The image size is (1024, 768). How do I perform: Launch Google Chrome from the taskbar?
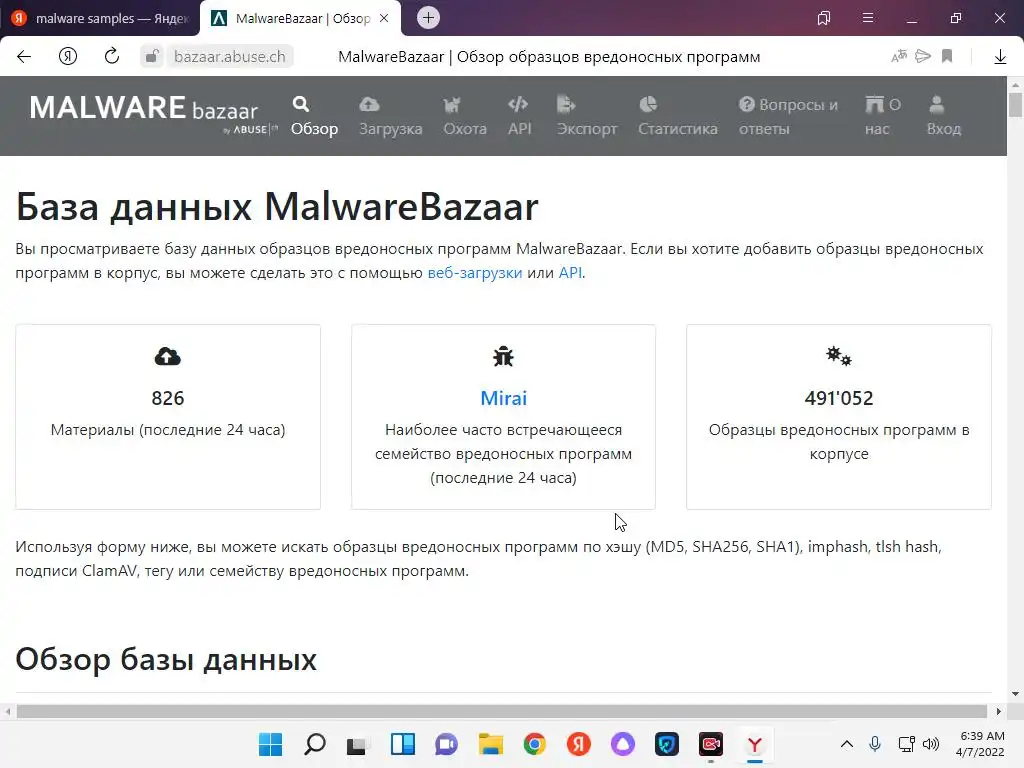pos(535,744)
